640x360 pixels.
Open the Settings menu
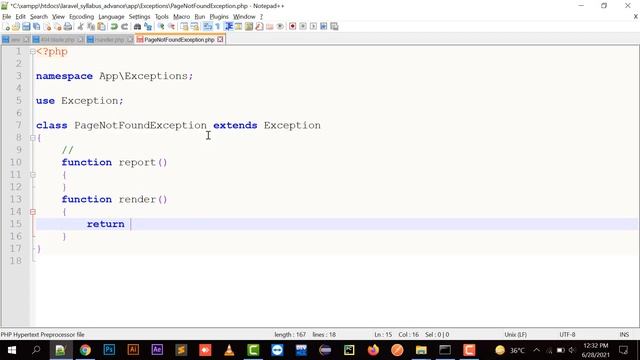pyautogui.click(x=139, y=17)
